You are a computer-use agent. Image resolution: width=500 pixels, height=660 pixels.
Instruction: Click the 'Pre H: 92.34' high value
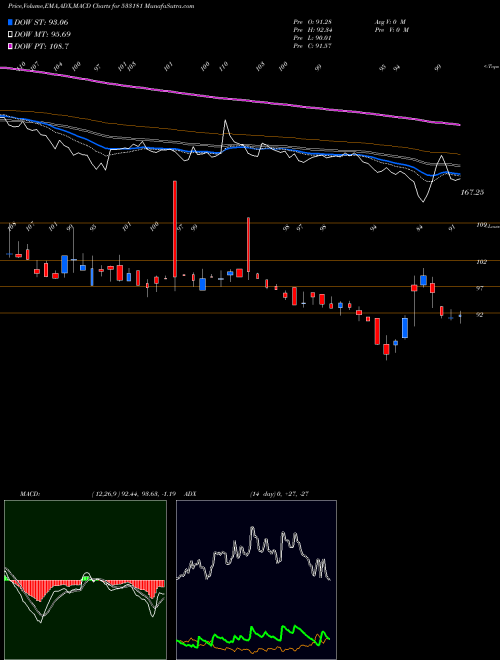coord(313,30)
